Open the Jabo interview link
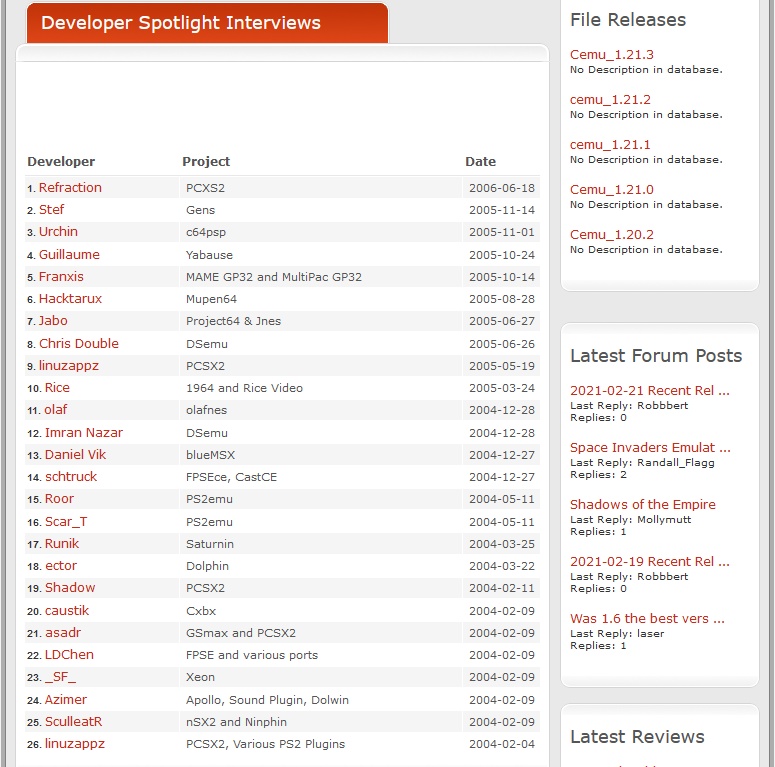The height and width of the screenshot is (767, 775). 53,321
